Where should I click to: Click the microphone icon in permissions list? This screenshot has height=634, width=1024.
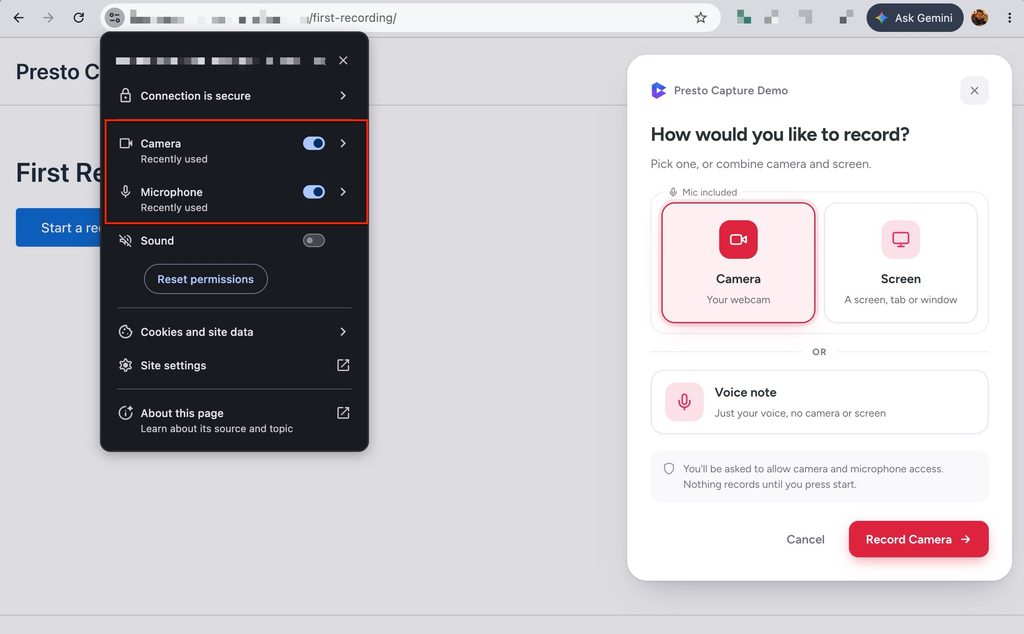[125, 191]
